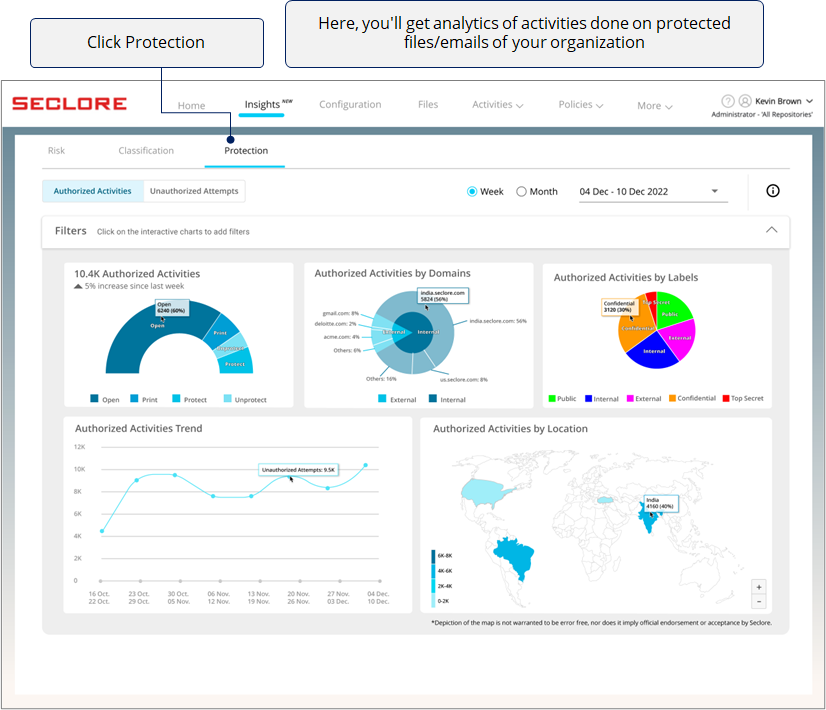Click the Open legend icon under donut chart
This screenshot has height=710, width=826.
(95, 399)
